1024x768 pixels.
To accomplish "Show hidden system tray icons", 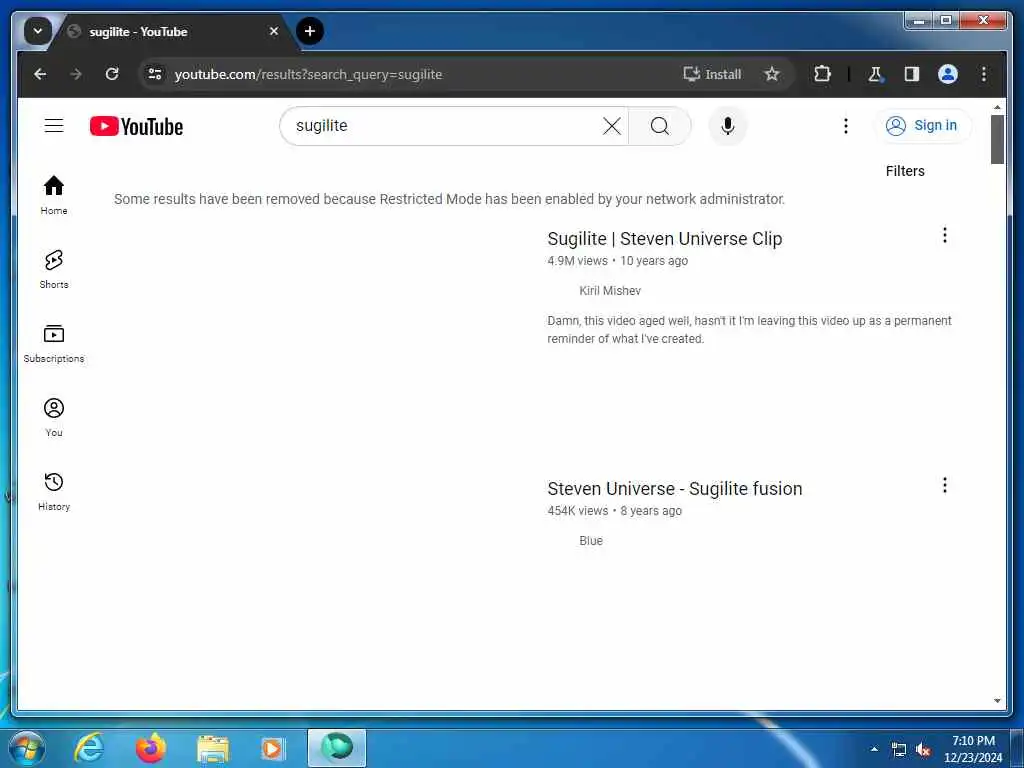I will (x=874, y=749).
